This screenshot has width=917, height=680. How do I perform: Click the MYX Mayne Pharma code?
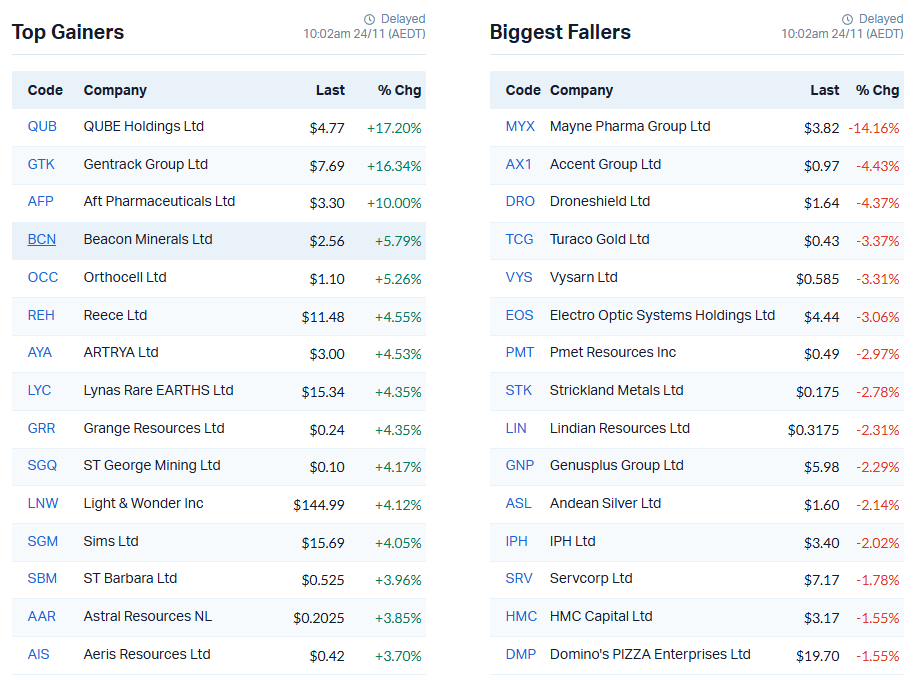click(520, 126)
